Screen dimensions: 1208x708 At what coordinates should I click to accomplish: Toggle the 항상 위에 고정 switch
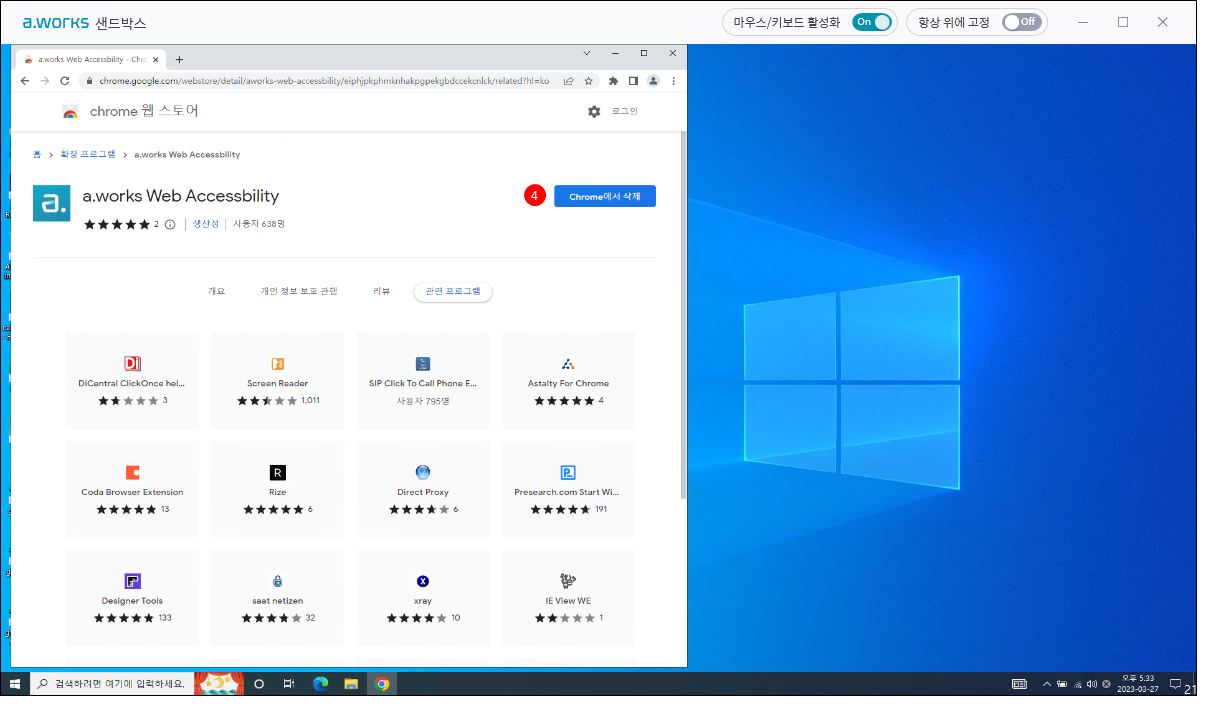pyautogui.click(x=1022, y=22)
